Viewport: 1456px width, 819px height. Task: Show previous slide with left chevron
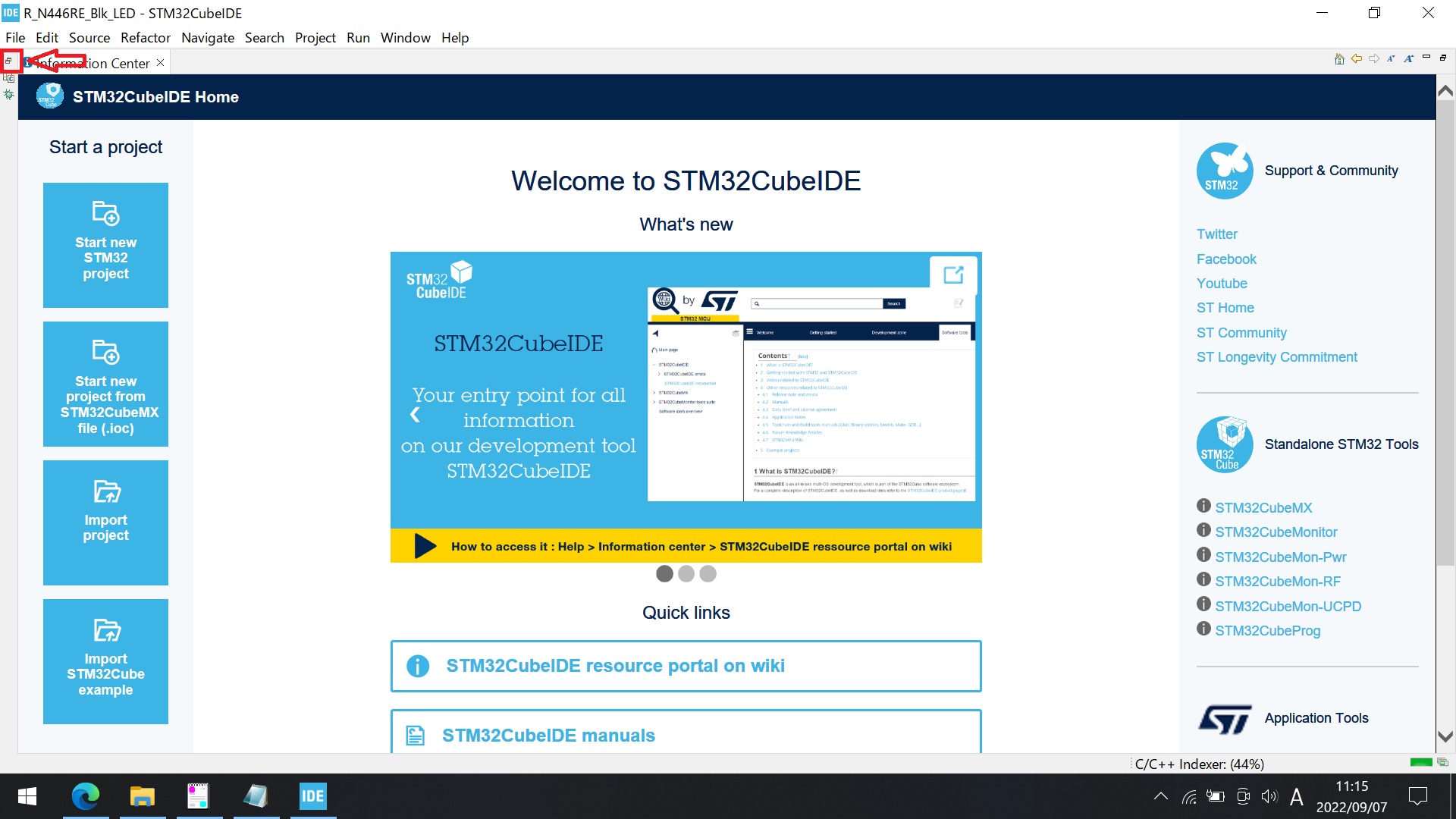pos(415,415)
